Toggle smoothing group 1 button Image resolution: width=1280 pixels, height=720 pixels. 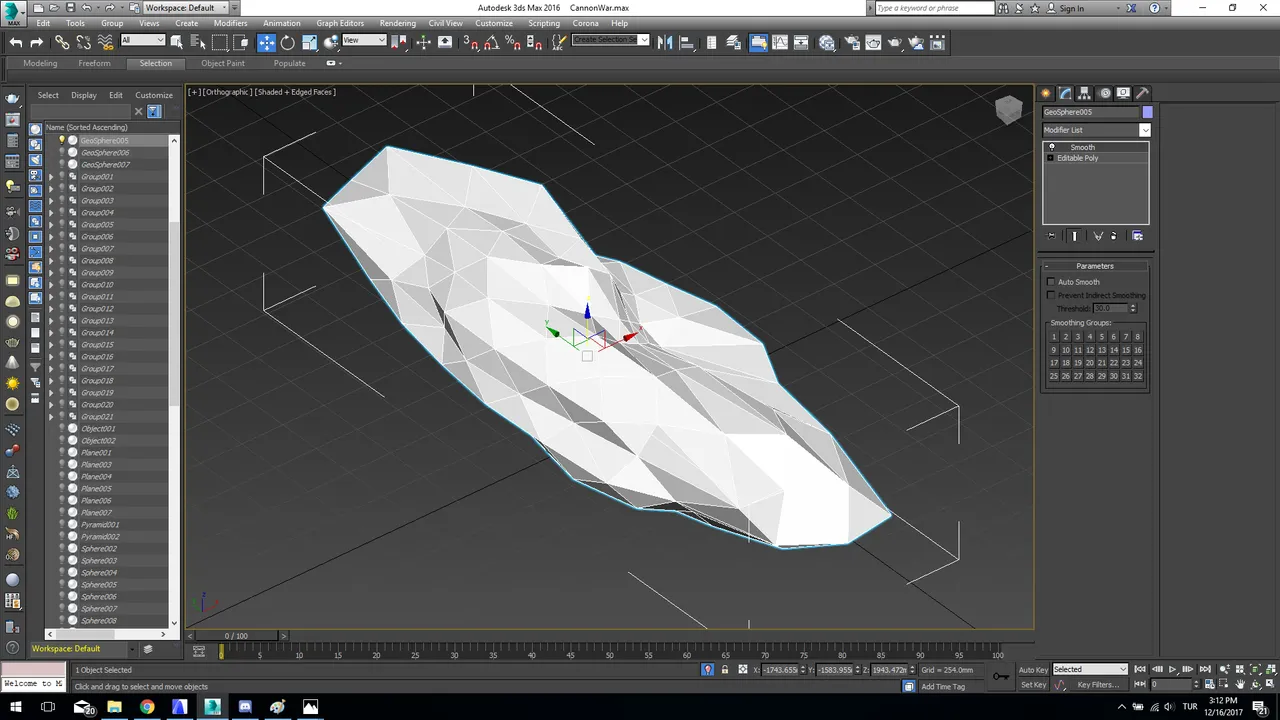[1053, 337]
